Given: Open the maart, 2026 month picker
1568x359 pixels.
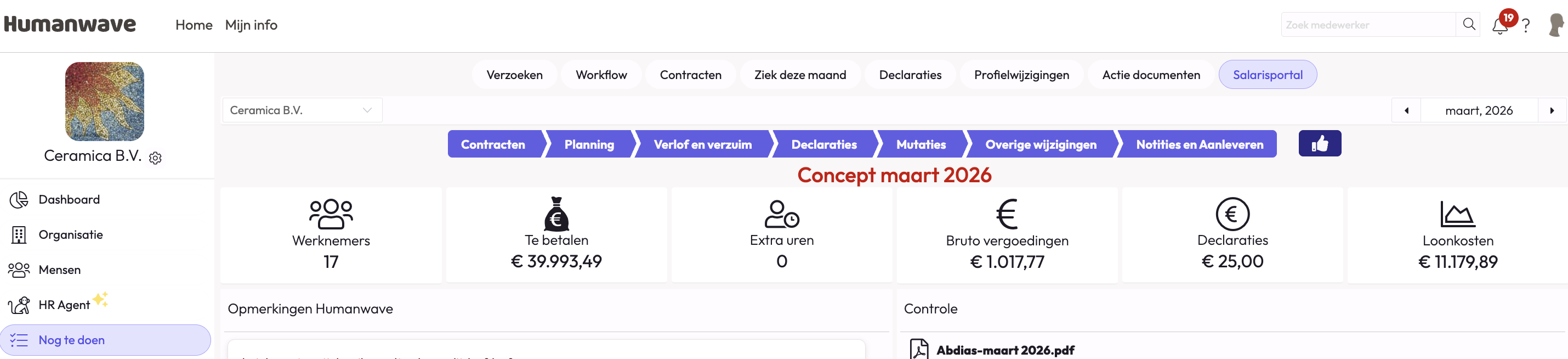Looking at the screenshot, I should click(x=1479, y=111).
